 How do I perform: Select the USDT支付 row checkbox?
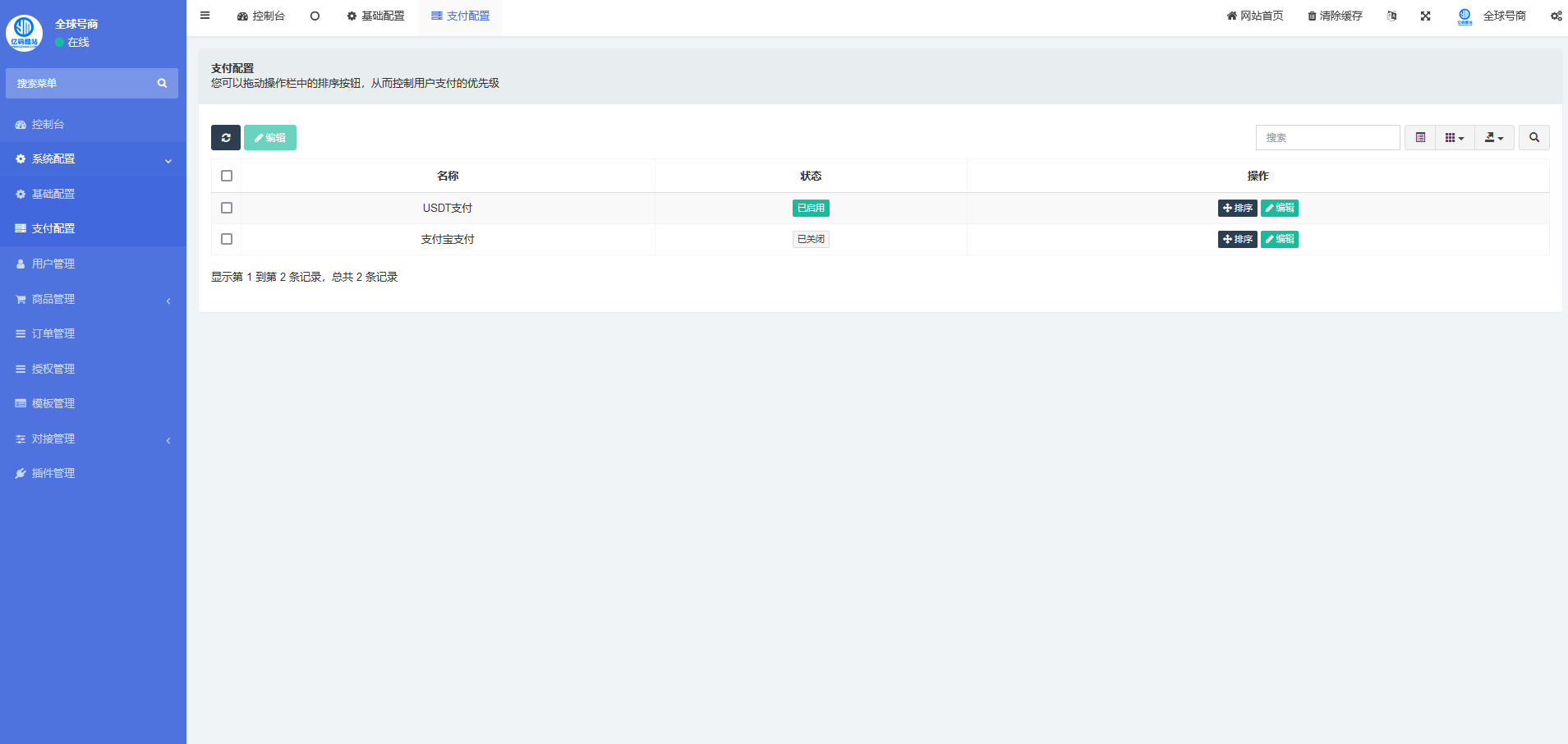[227, 208]
